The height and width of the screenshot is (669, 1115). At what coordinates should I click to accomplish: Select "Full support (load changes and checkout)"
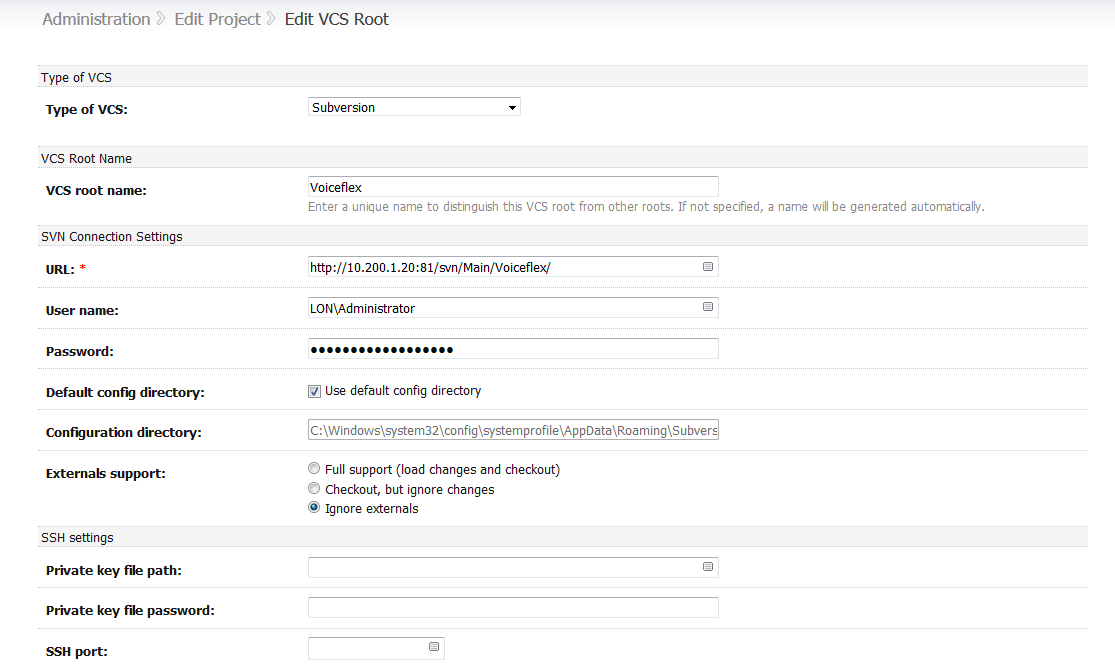(314, 468)
